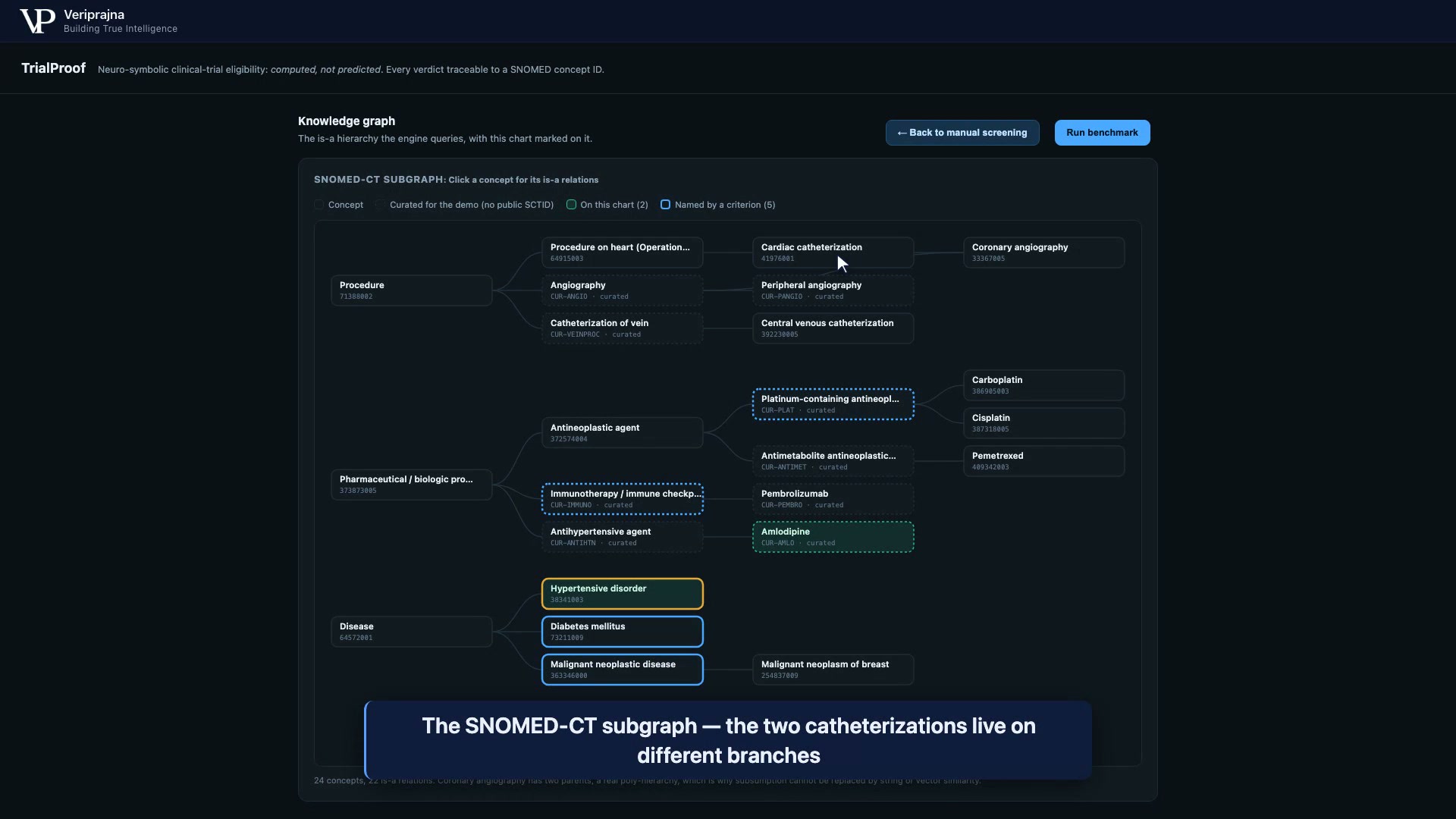Viewport: 1456px width, 819px height.
Task: Select Immunotherapy / immune checkpoint node
Action: (x=622, y=499)
